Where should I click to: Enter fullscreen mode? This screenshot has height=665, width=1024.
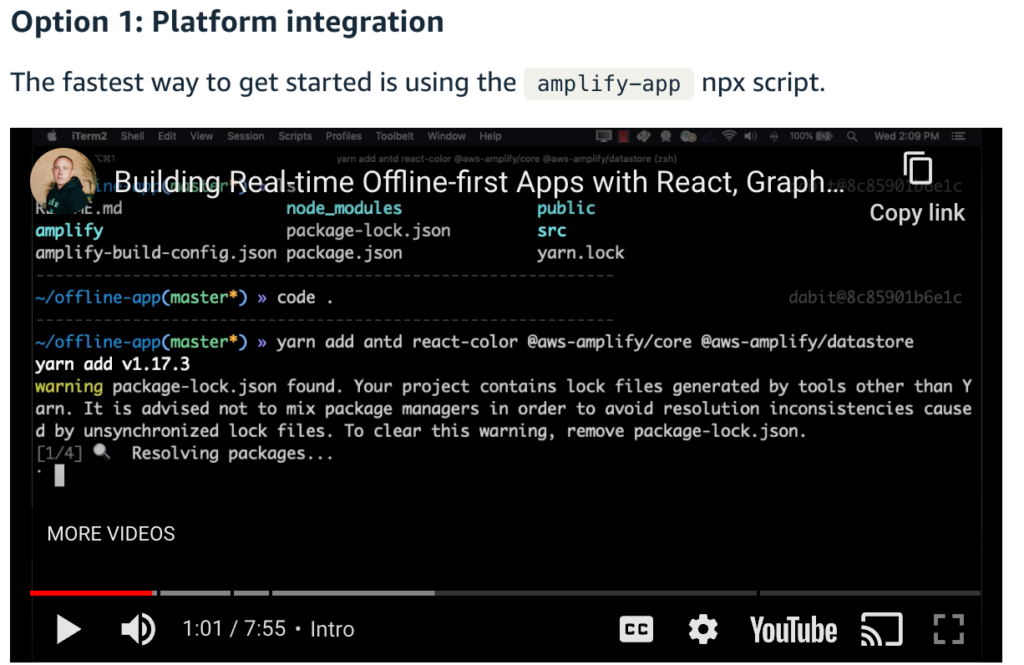pos(946,629)
